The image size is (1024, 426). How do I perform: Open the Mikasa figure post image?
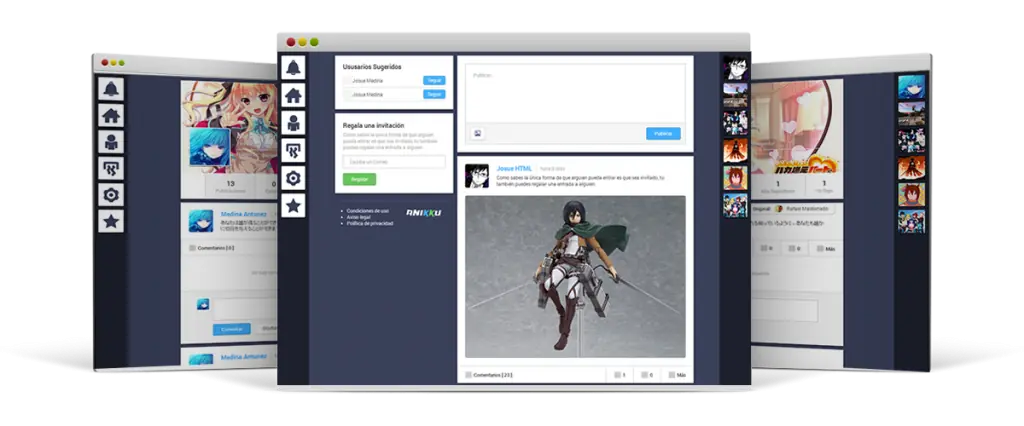pyautogui.click(x=575, y=277)
